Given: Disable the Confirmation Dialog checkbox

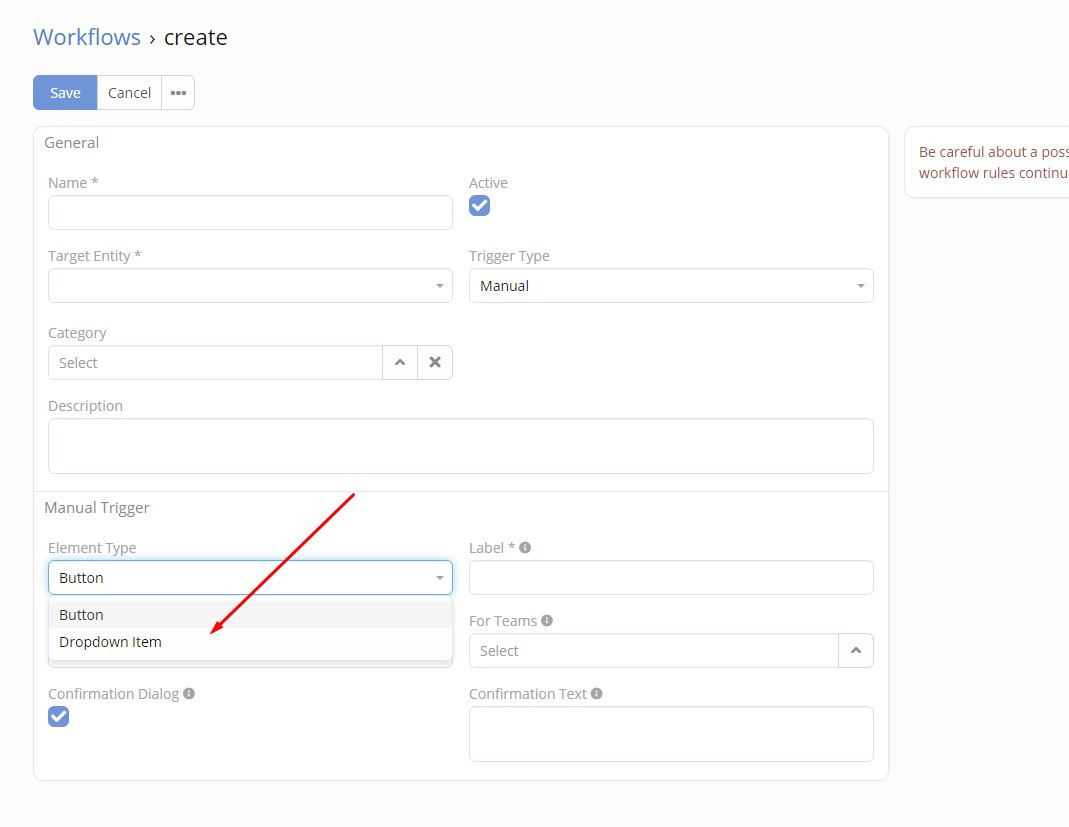Looking at the screenshot, I should click(x=59, y=716).
